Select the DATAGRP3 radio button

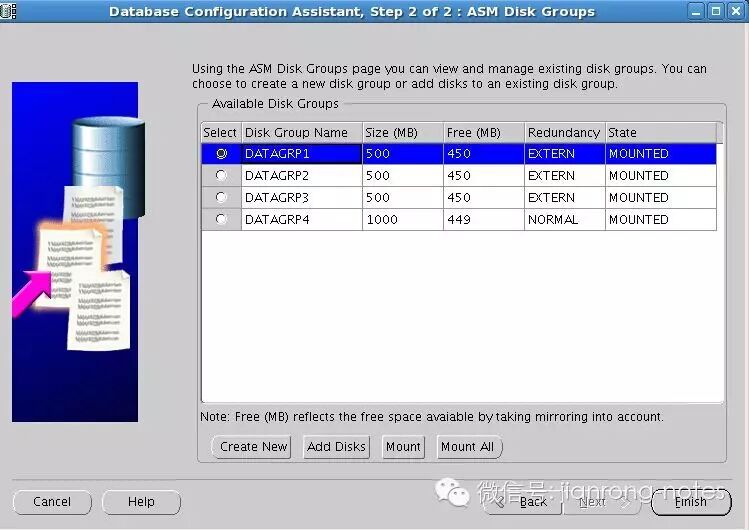(x=221, y=197)
